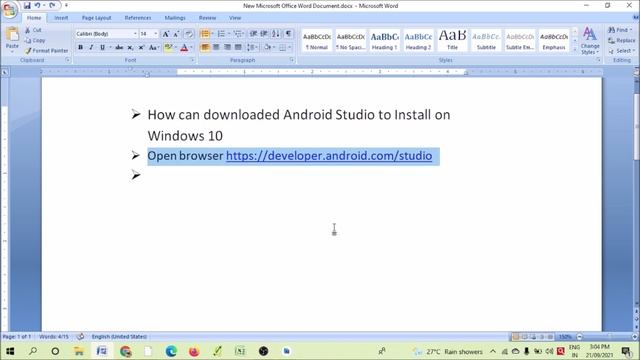
Task: Open the font size dropdown showing 14
Action: pos(156,34)
